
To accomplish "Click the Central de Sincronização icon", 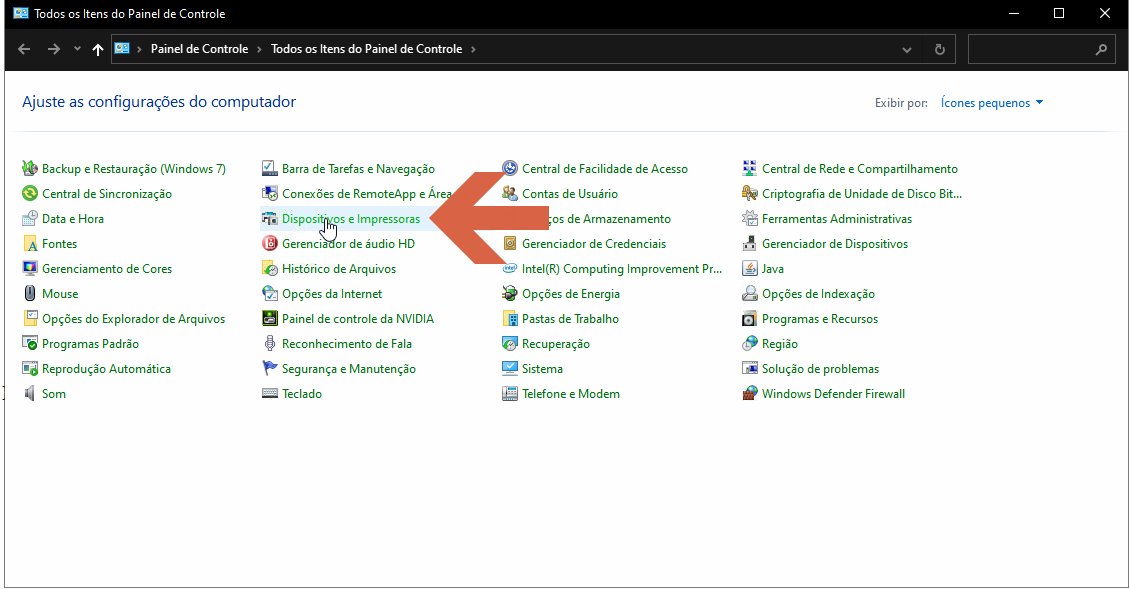I will point(30,193).
